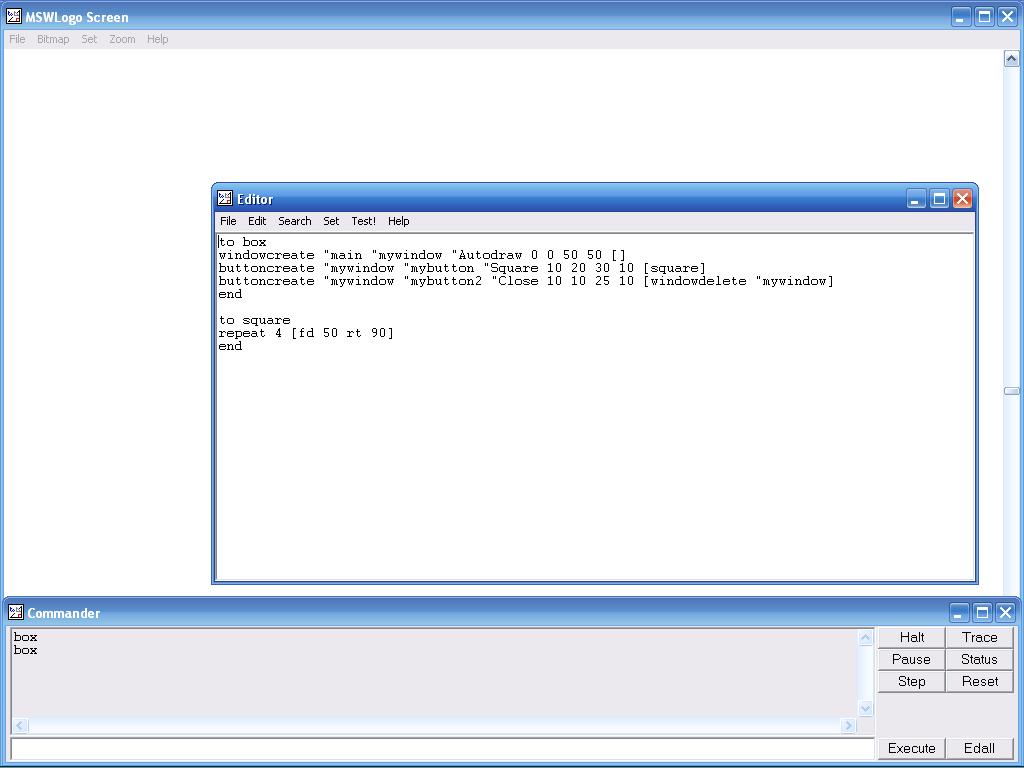Click the Pause button in Commander
This screenshot has width=1024, height=768.
912,660
